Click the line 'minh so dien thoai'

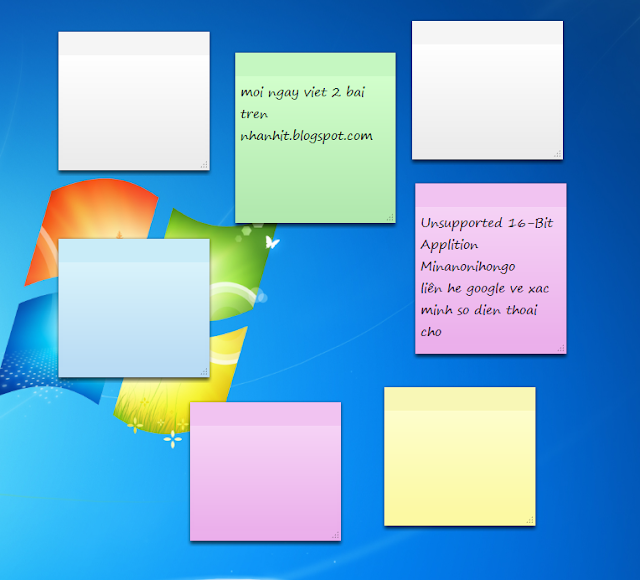478,310
